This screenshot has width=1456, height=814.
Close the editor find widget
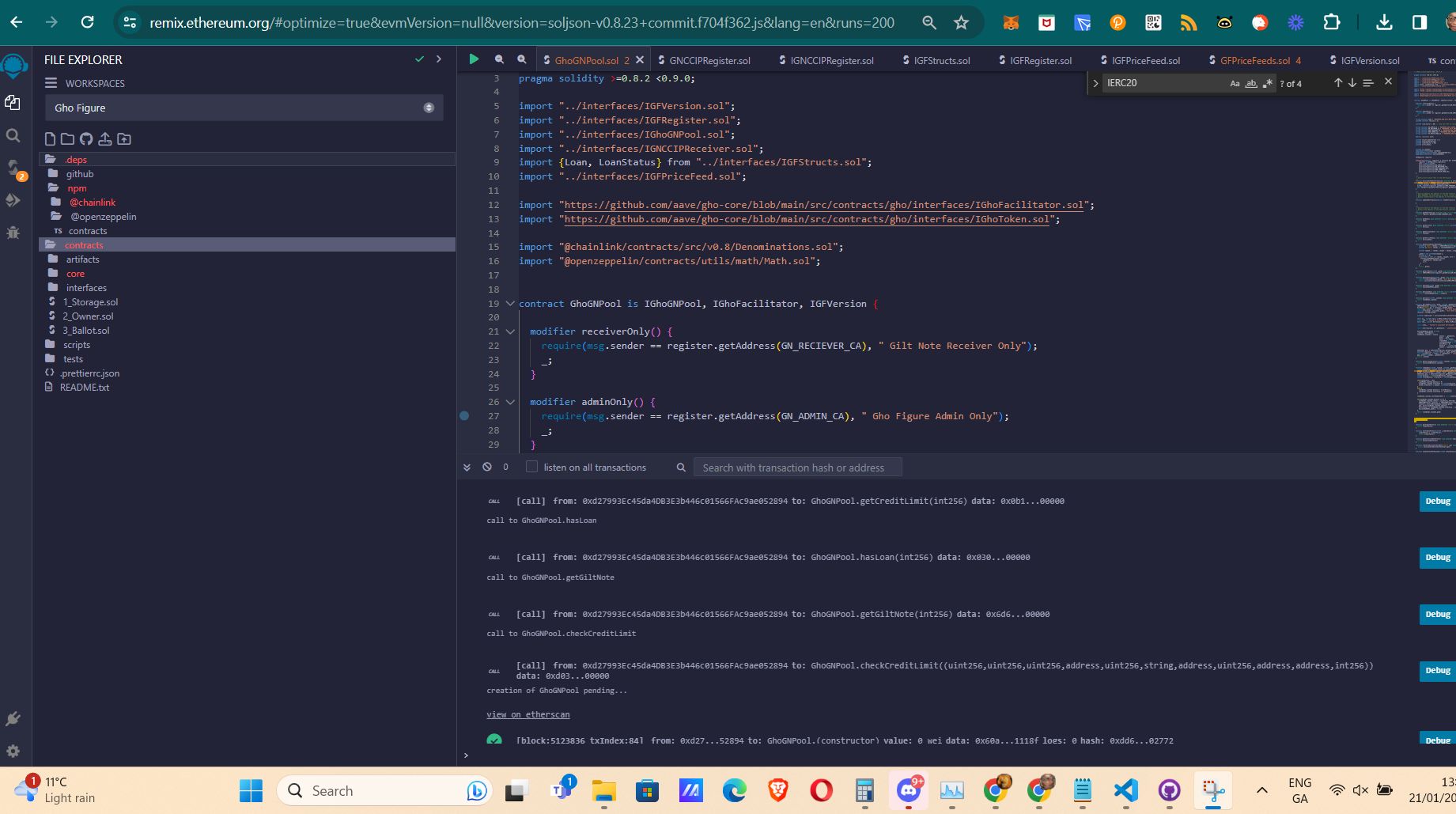click(x=1388, y=81)
